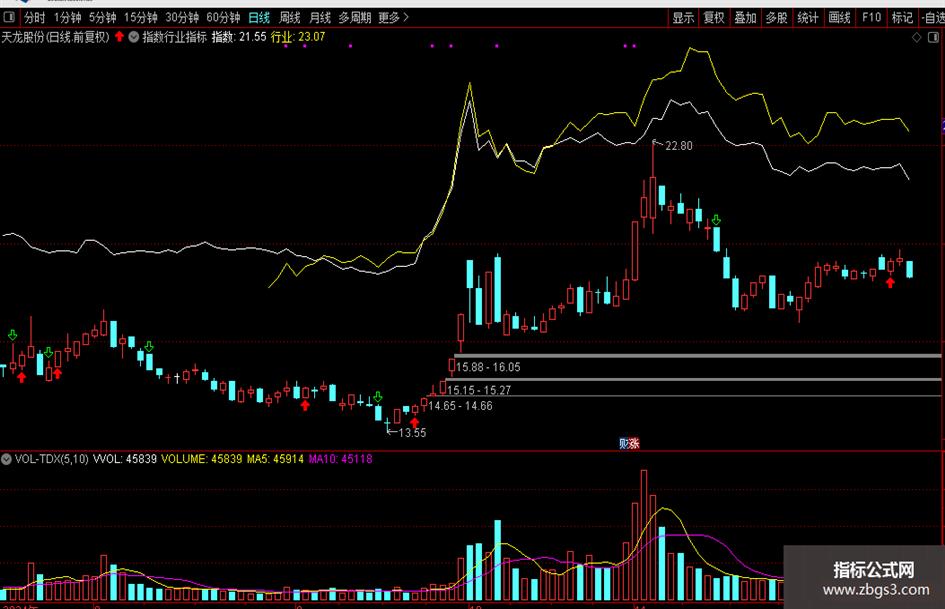Open the 复权 adjustment menu
This screenshot has width=945, height=609.
[x=714, y=17]
